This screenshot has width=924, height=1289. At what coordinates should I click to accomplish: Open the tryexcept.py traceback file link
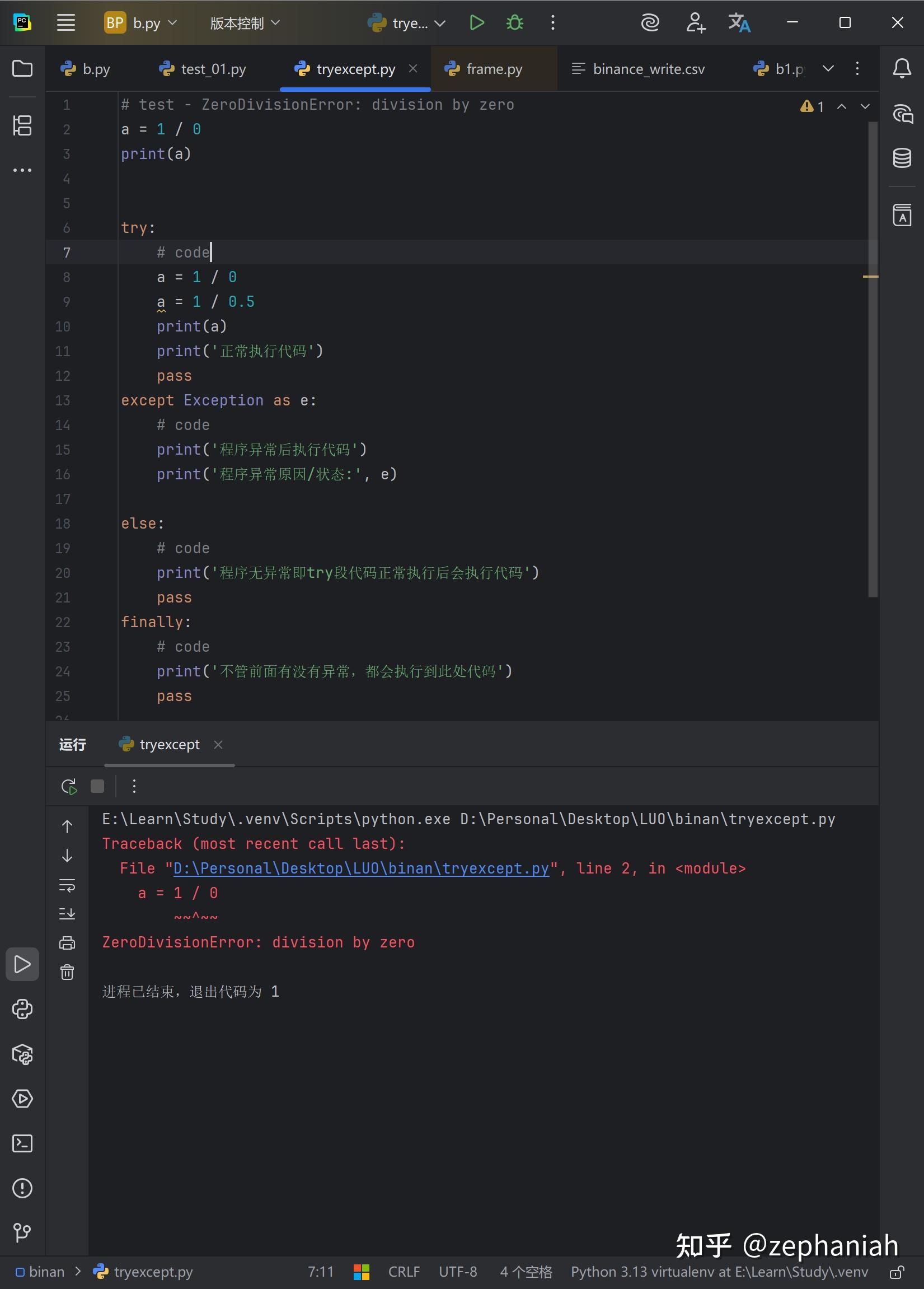(361, 868)
